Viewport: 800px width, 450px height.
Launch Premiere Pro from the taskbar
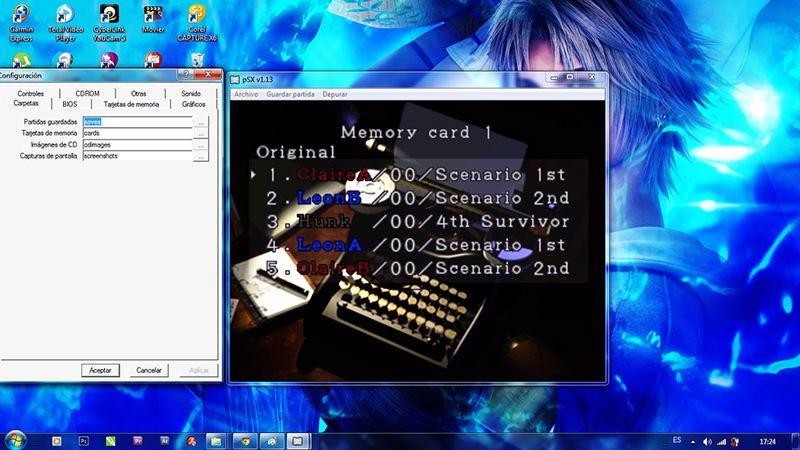[138, 441]
